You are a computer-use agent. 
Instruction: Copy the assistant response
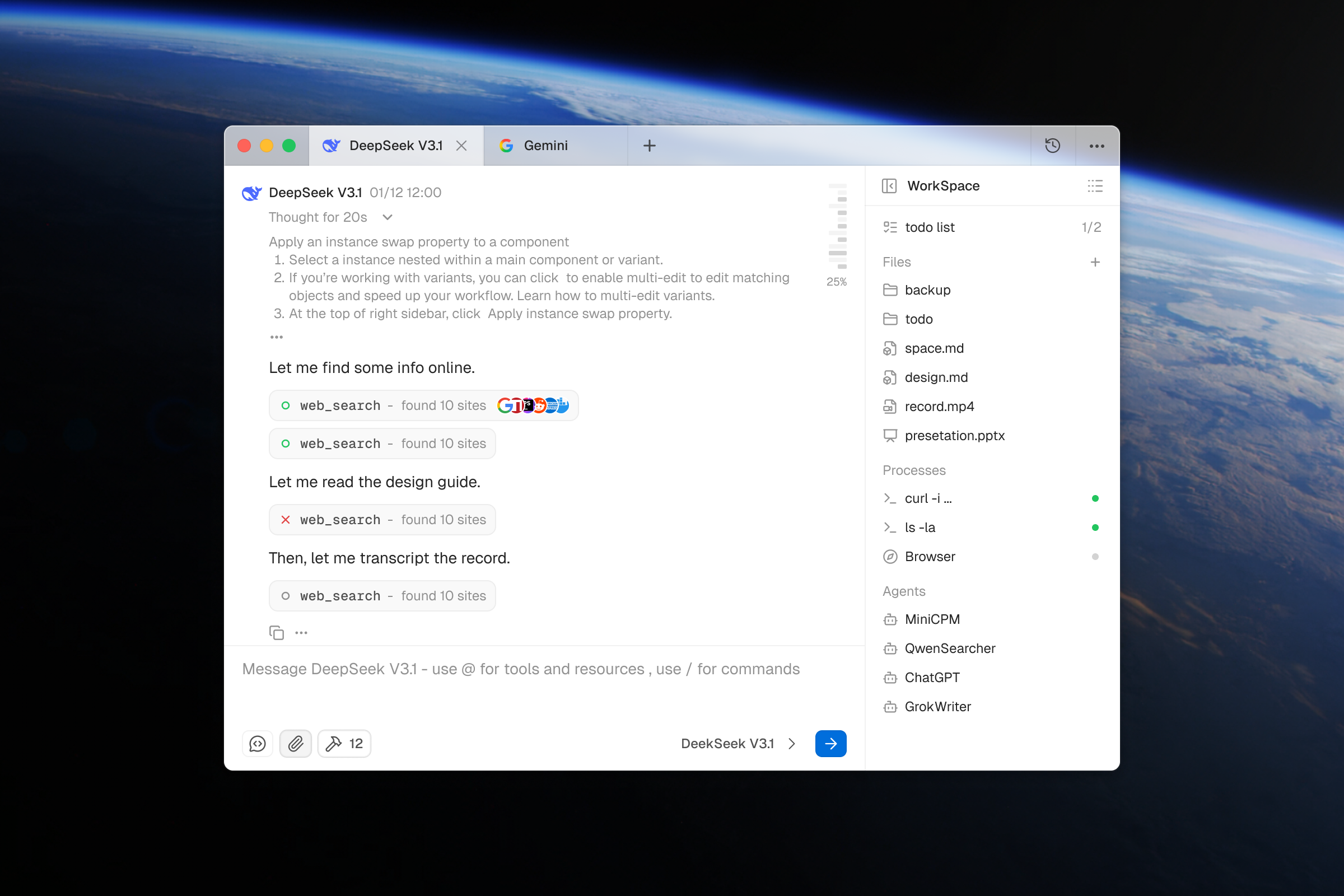277,633
